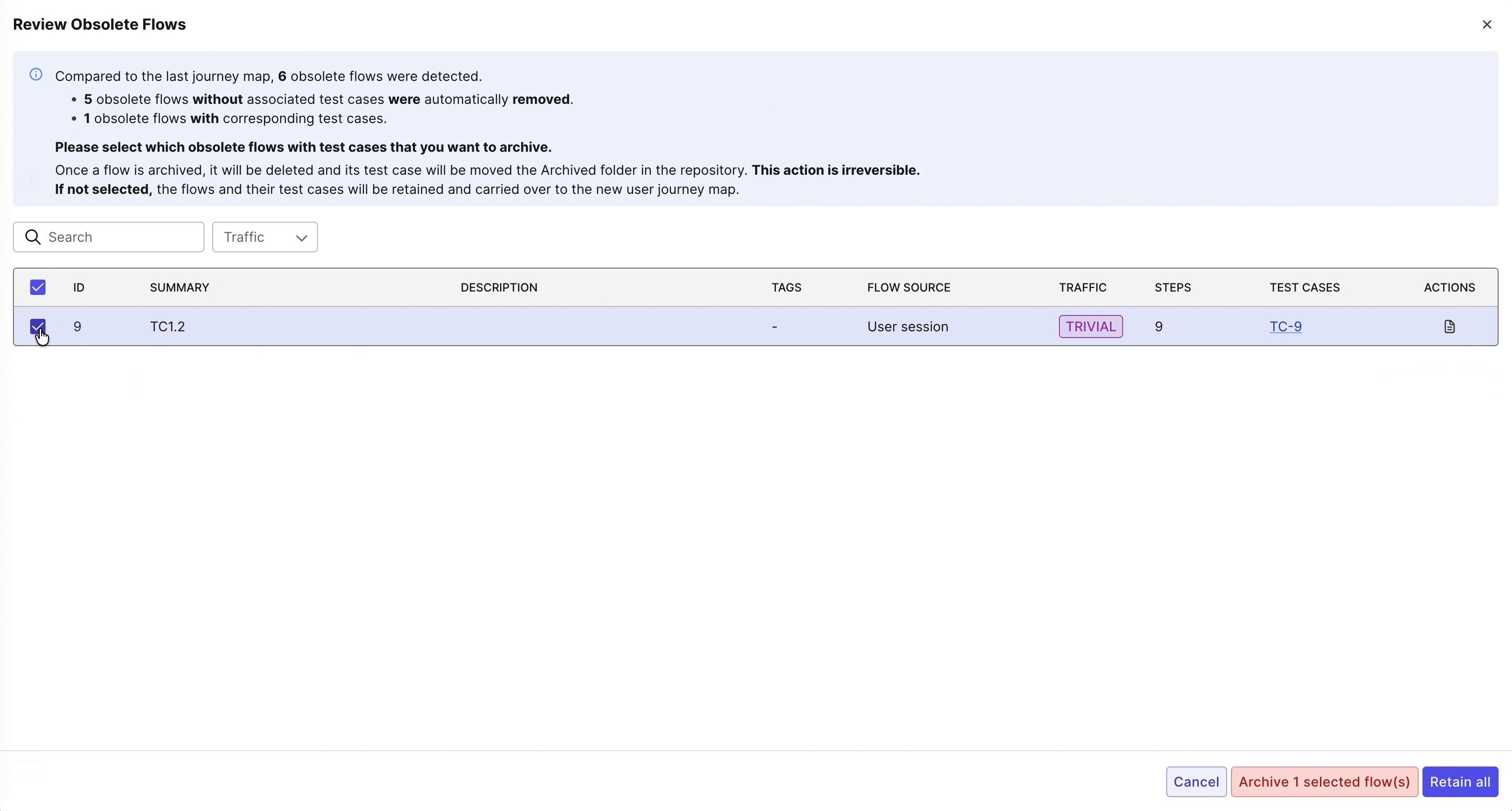Click the TRAFFIC column header
The width and height of the screenshot is (1512, 811).
pos(1082,288)
